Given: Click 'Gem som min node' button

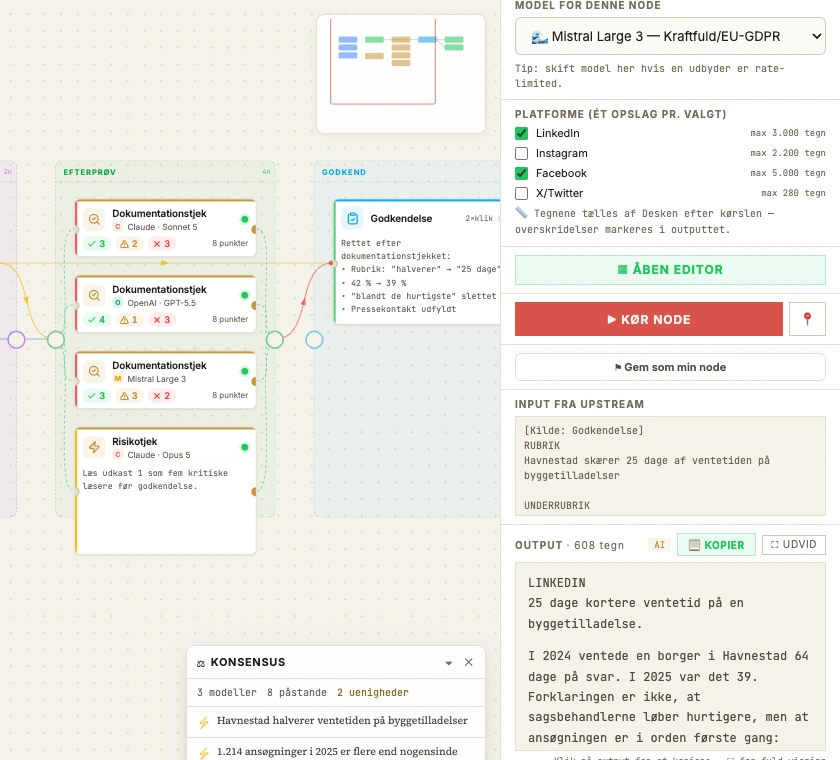Looking at the screenshot, I should (670, 367).
